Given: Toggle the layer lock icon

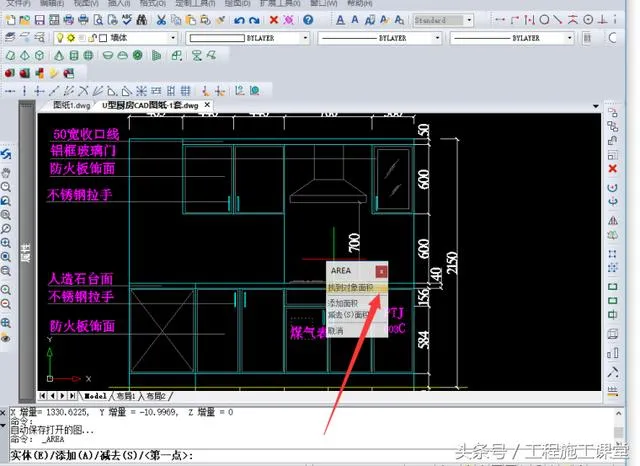Looking at the screenshot, I should tap(81, 38).
